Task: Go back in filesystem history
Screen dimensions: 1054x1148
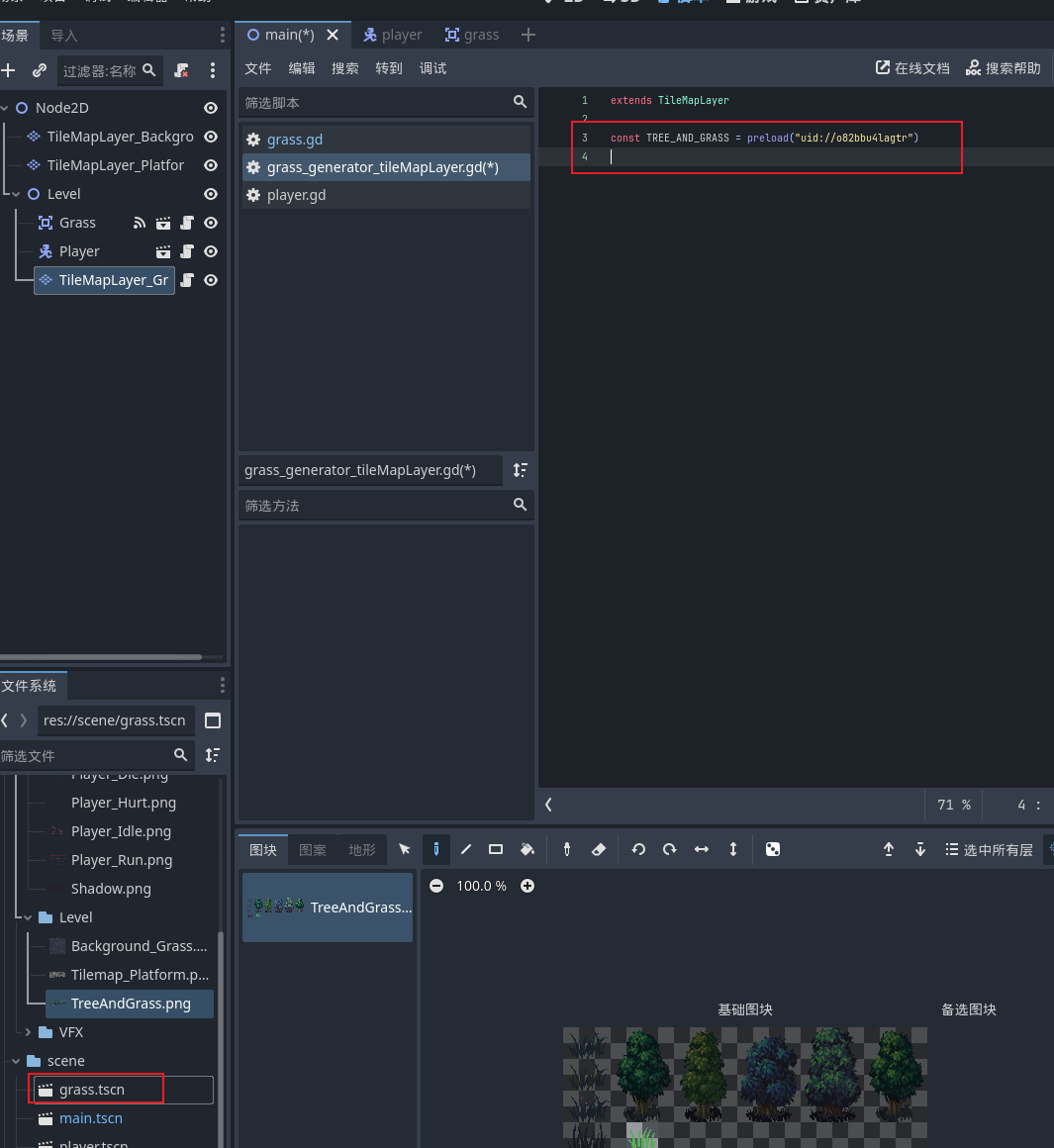Action: pyautogui.click(x=4, y=720)
